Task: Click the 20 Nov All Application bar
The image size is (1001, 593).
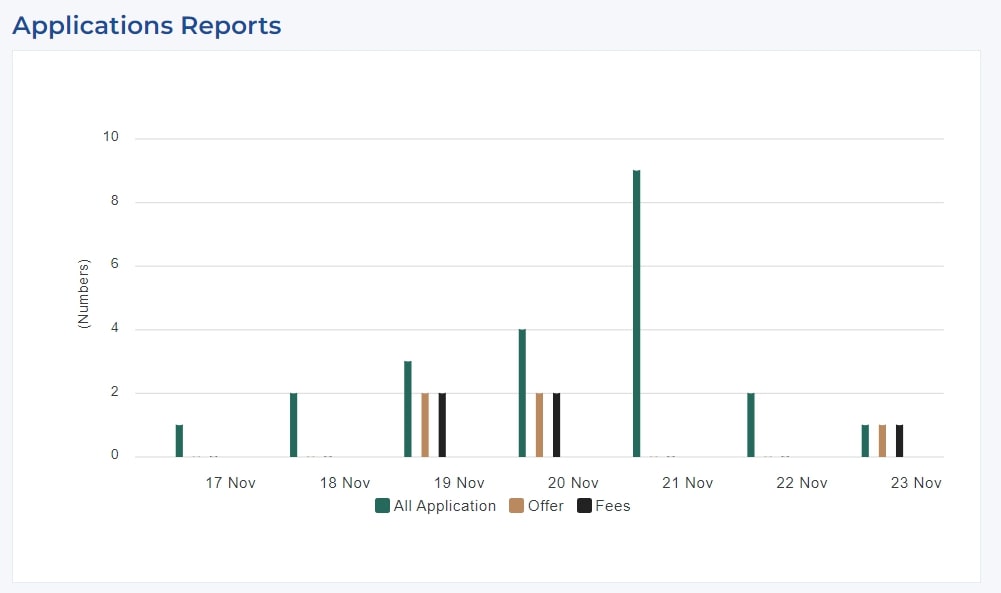Action: (x=522, y=393)
